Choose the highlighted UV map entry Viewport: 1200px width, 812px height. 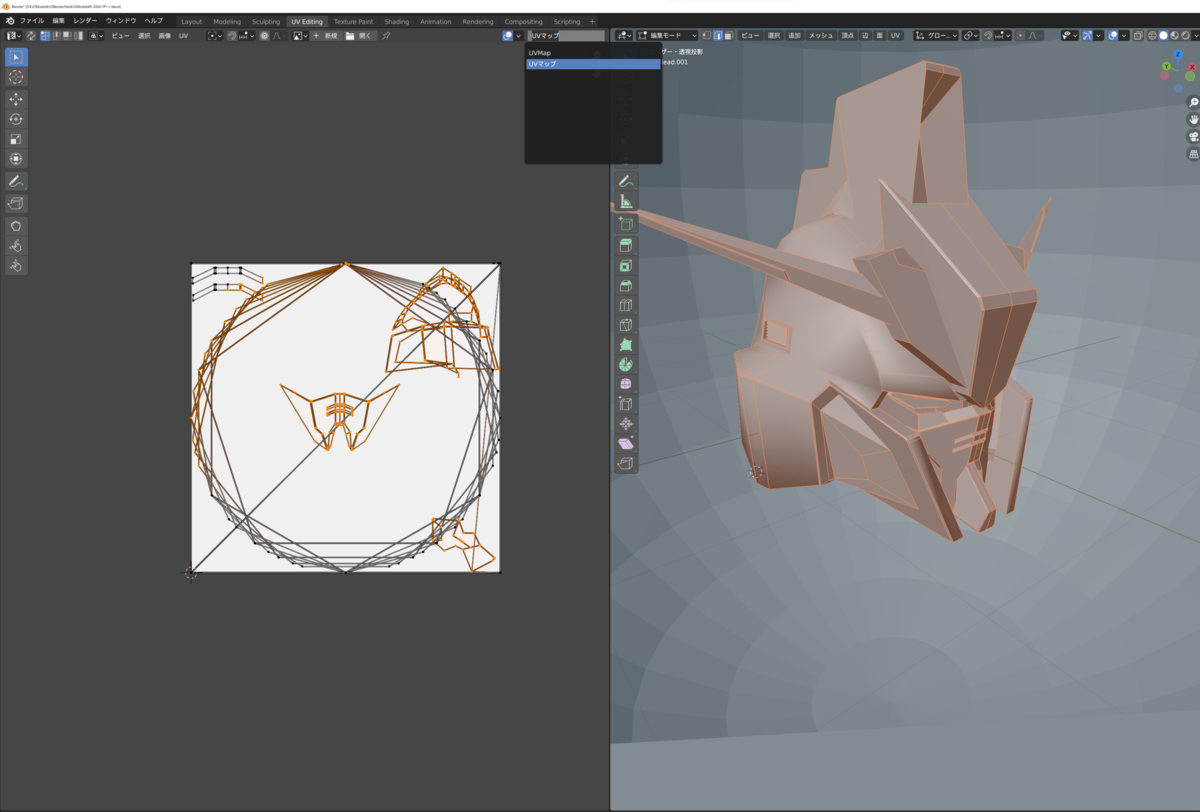[593, 63]
